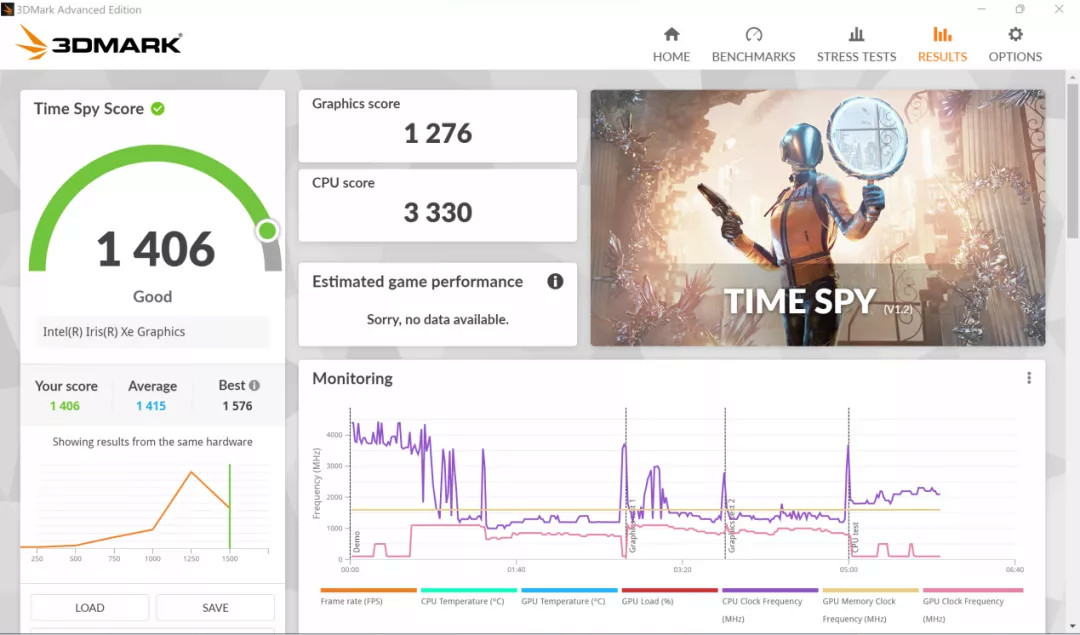Click the Benchmarks gauge icon
Viewport: 1080px width, 635px height.
tap(754, 34)
